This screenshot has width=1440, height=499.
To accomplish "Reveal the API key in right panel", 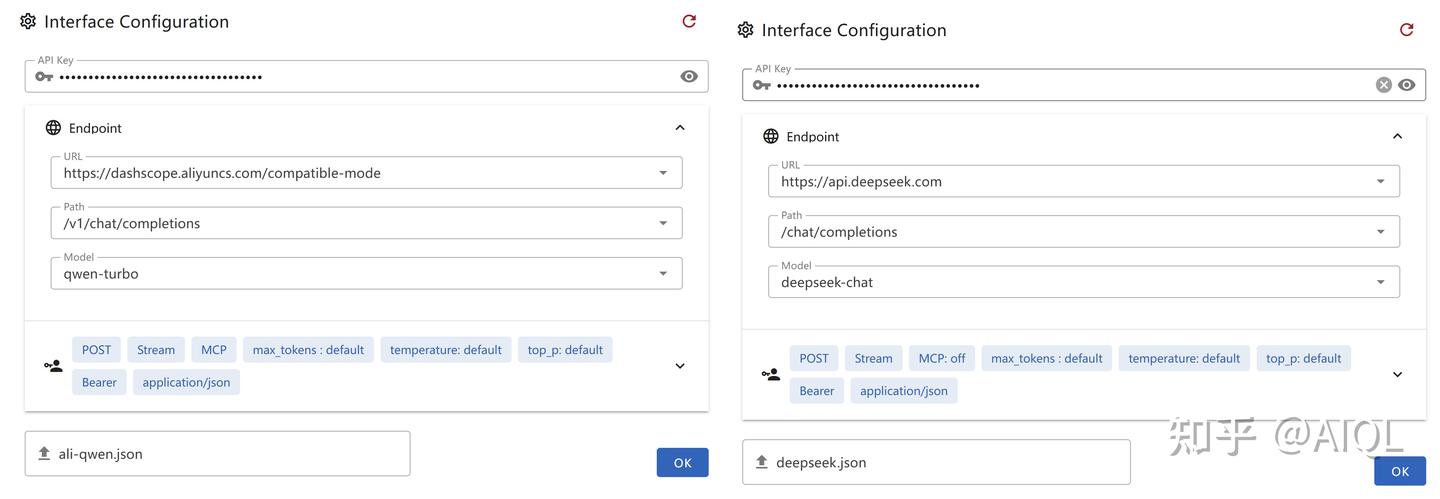I will (1407, 85).
